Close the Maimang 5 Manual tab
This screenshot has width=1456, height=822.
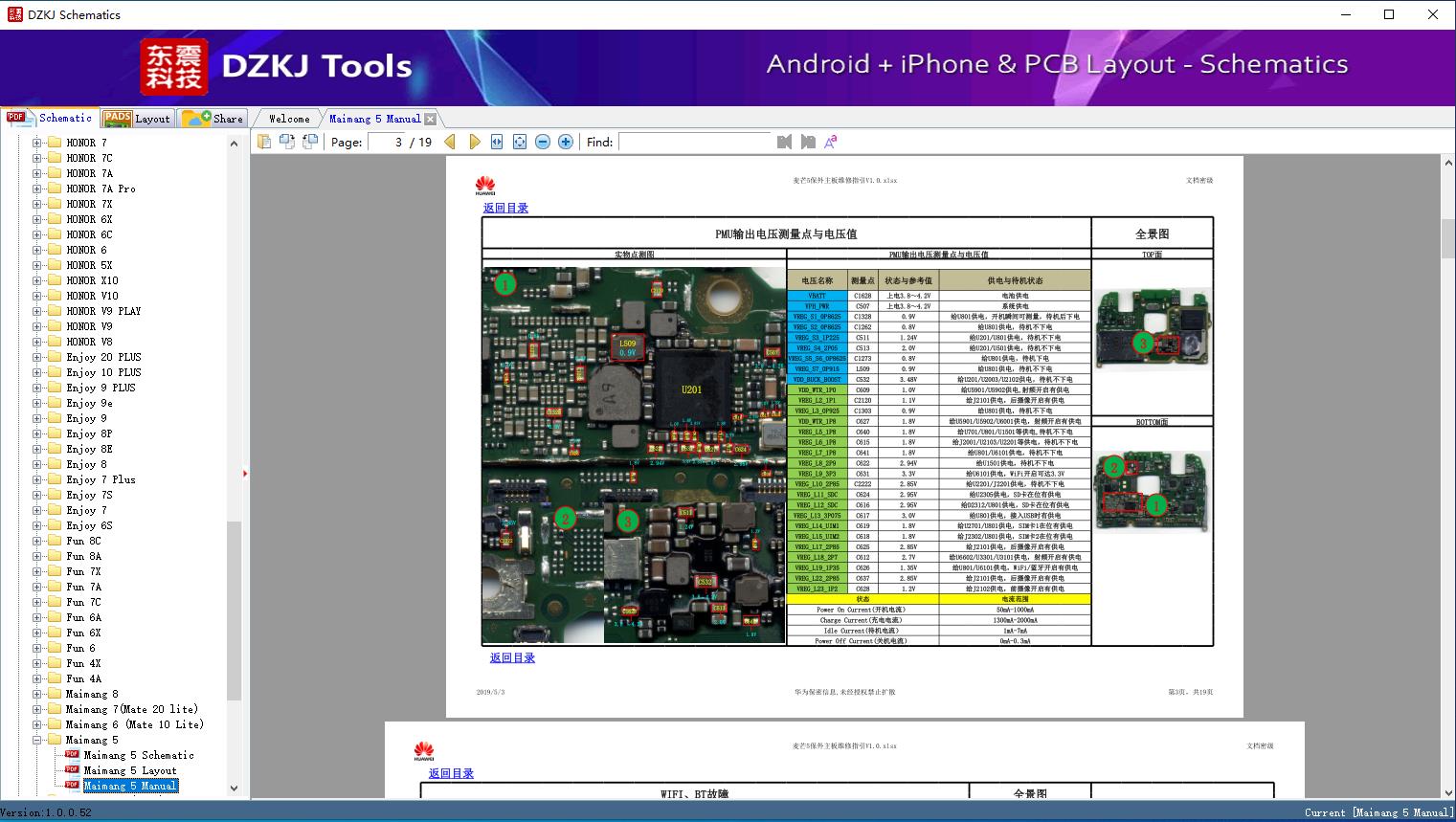[x=431, y=119]
